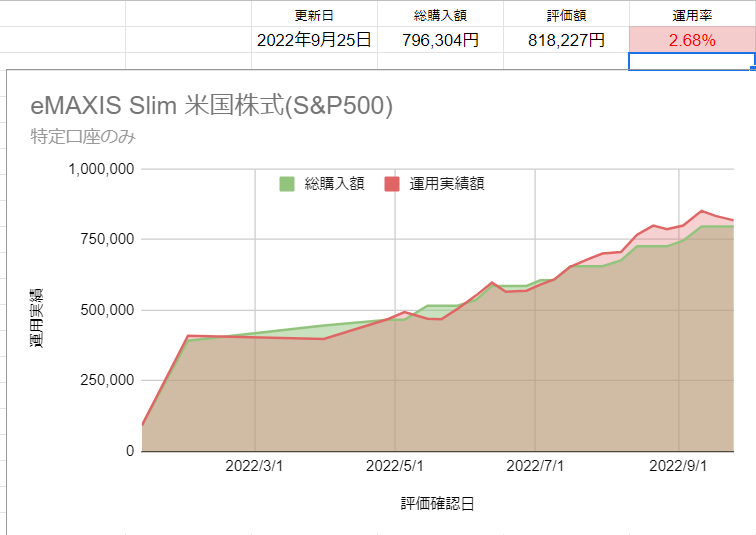Click the 1,000,000 y-axis label
756x535 pixels.
101,169
